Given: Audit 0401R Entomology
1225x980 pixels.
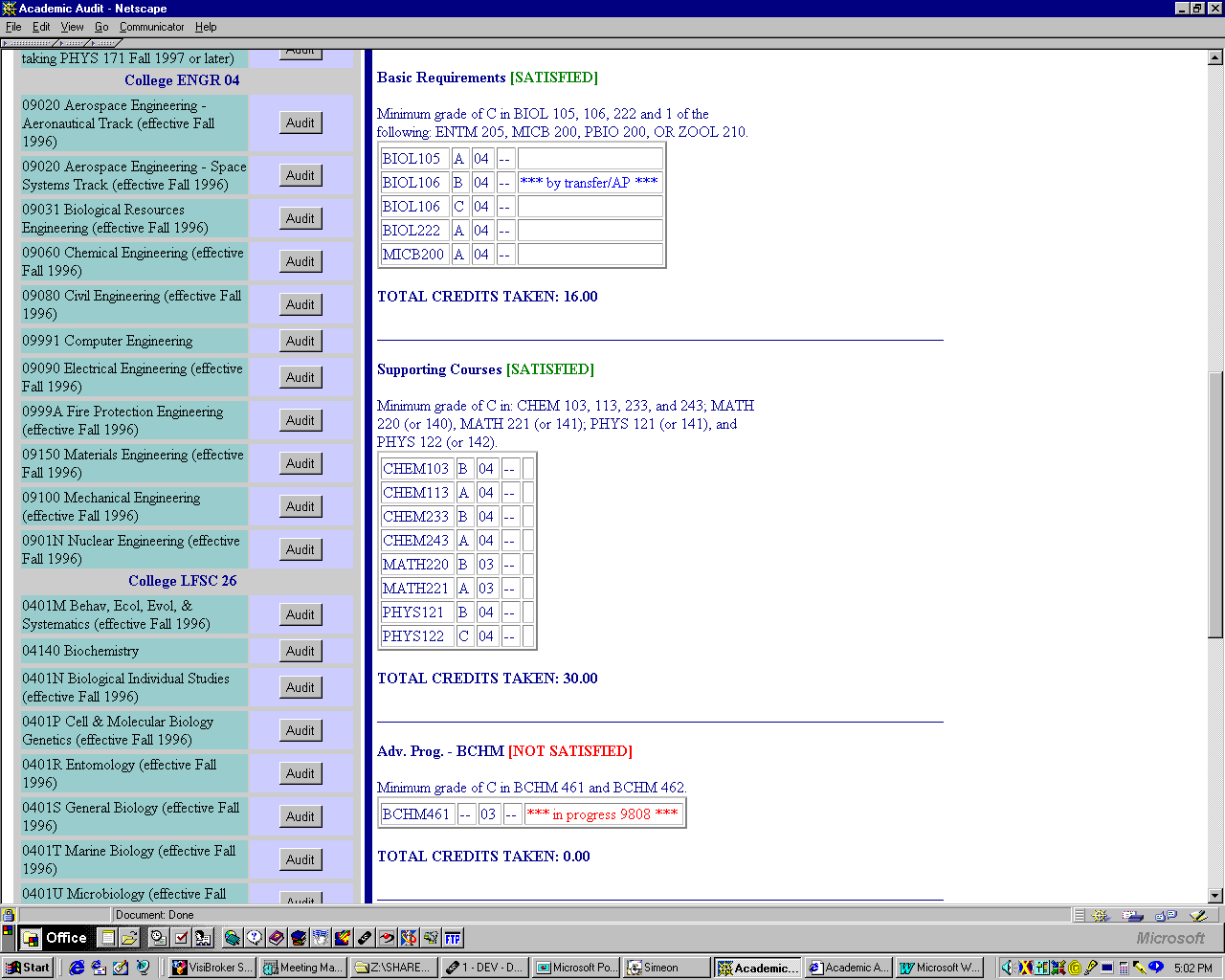Looking at the screenshot, I should tap(301, 773).
